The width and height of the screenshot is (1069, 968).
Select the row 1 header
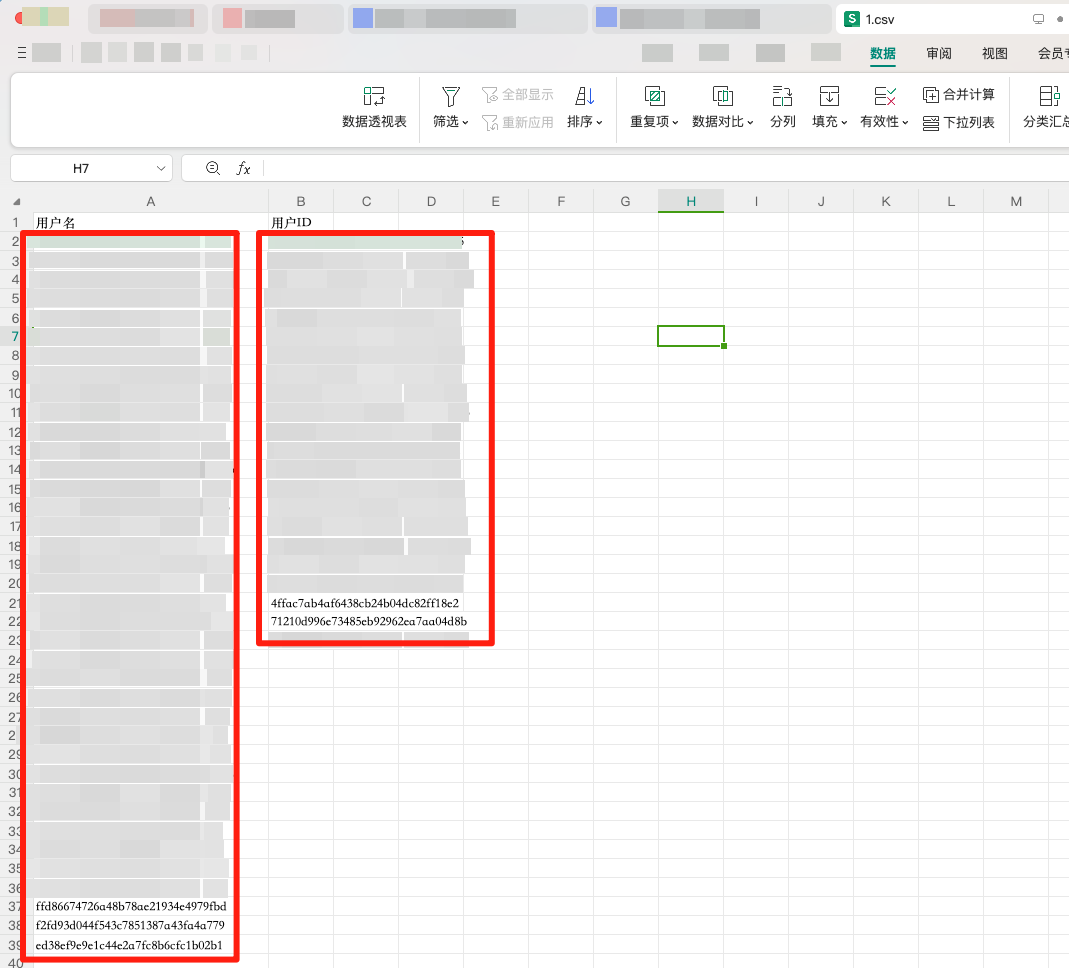click(16, 222)
